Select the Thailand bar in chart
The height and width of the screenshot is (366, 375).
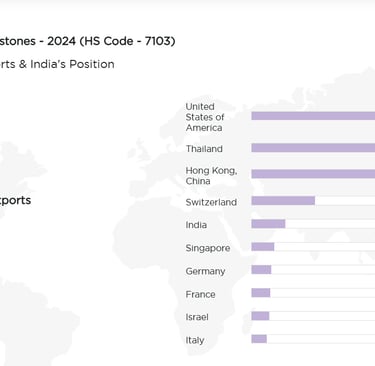tap(313, 148)
